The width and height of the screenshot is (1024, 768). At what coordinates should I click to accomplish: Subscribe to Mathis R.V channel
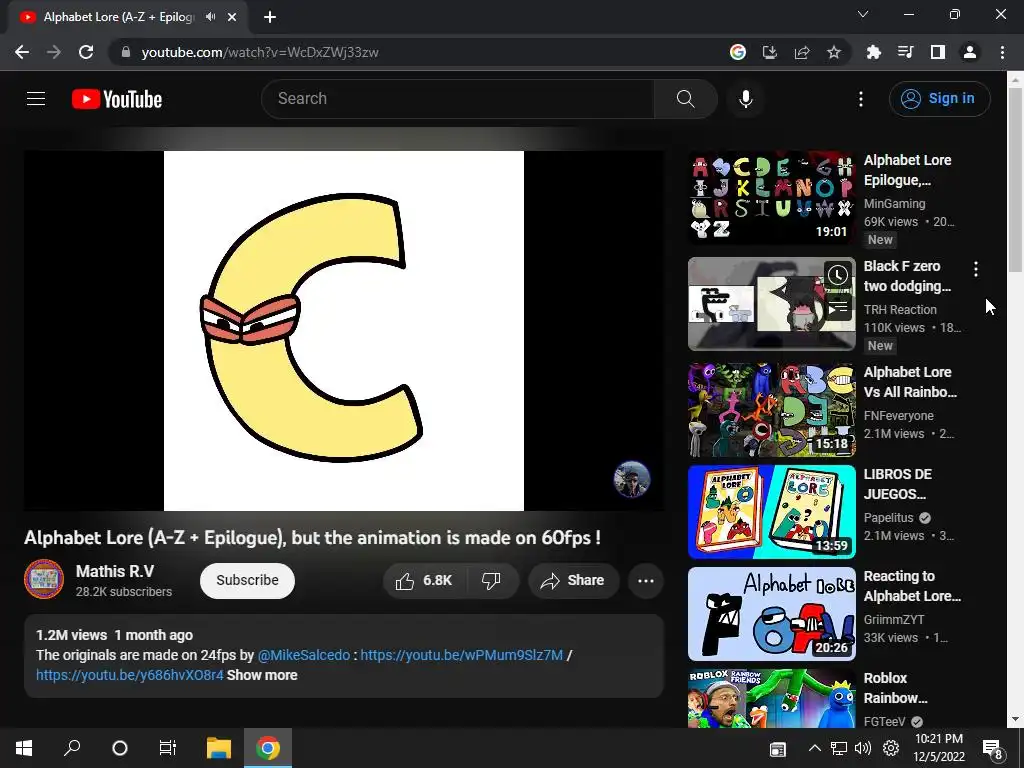248,581
